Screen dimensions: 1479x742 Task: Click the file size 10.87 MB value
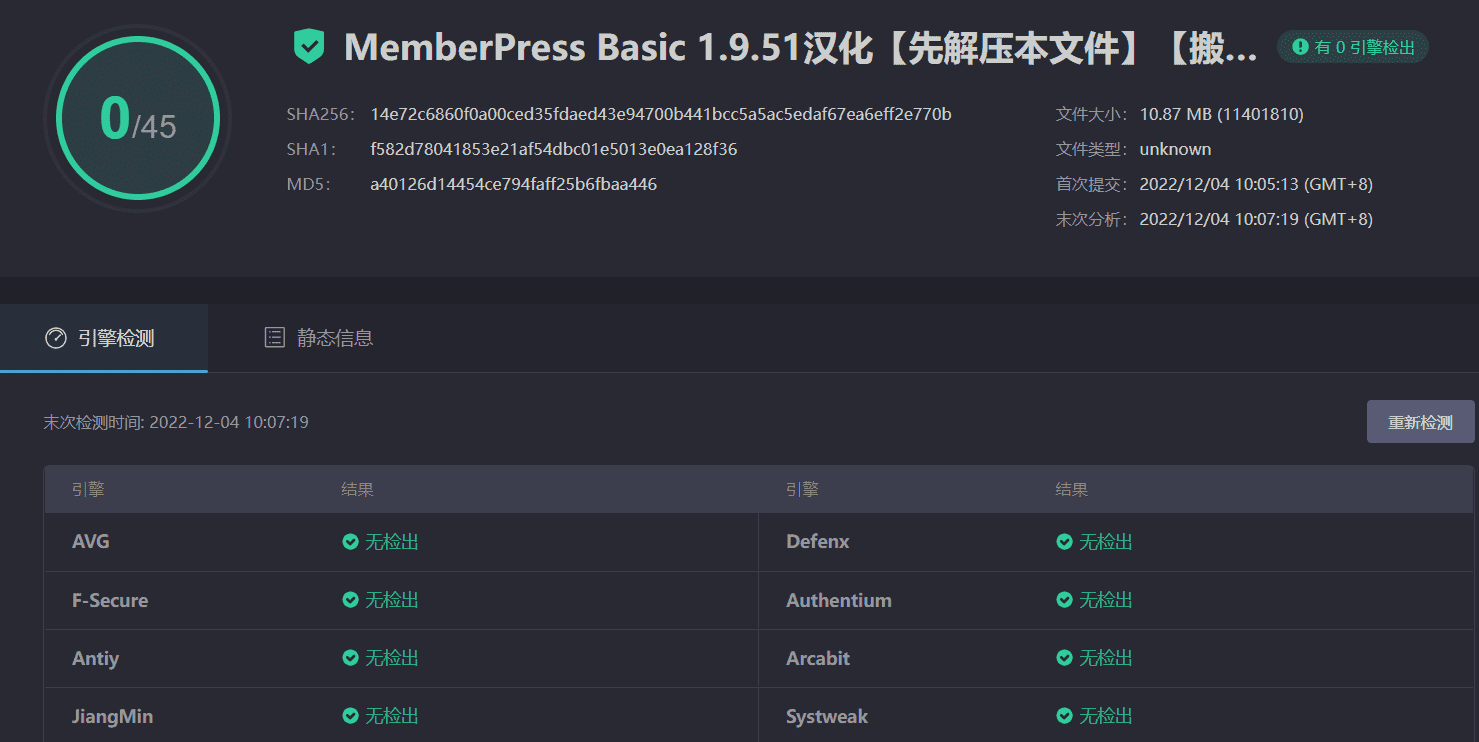pos(1222,114)
